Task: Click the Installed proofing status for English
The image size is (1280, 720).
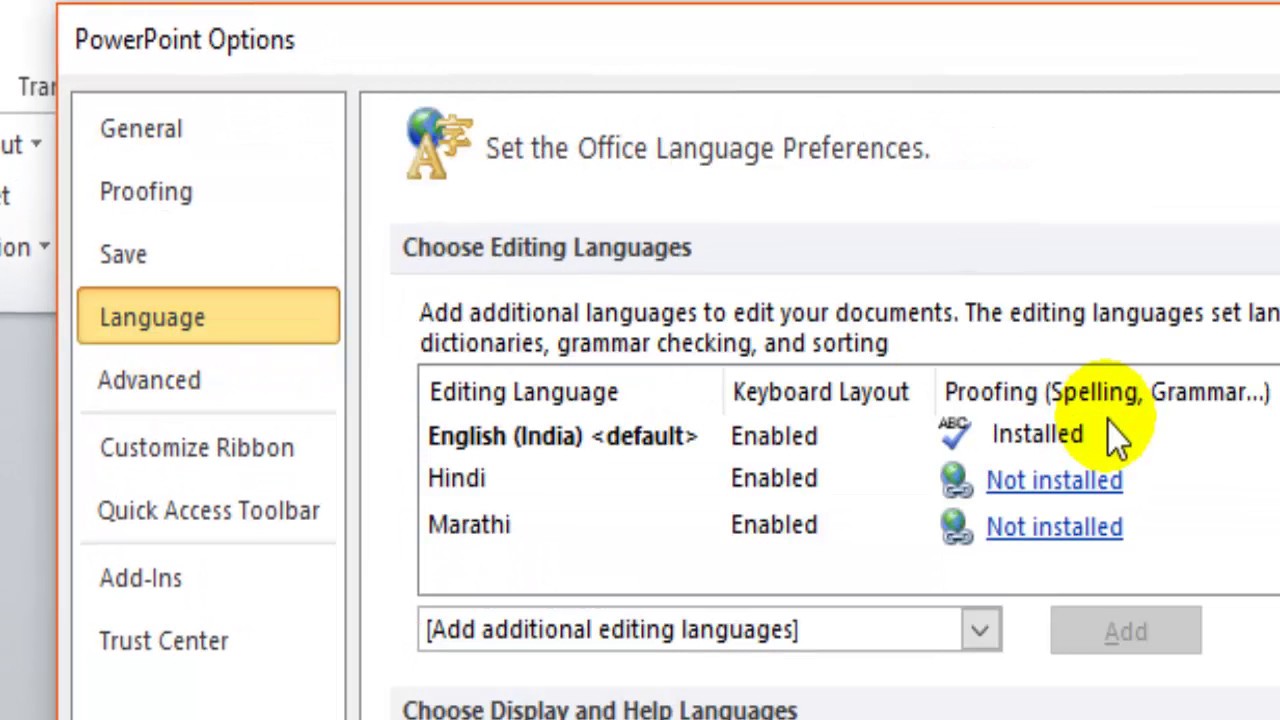Action: tap(1037, 434)
